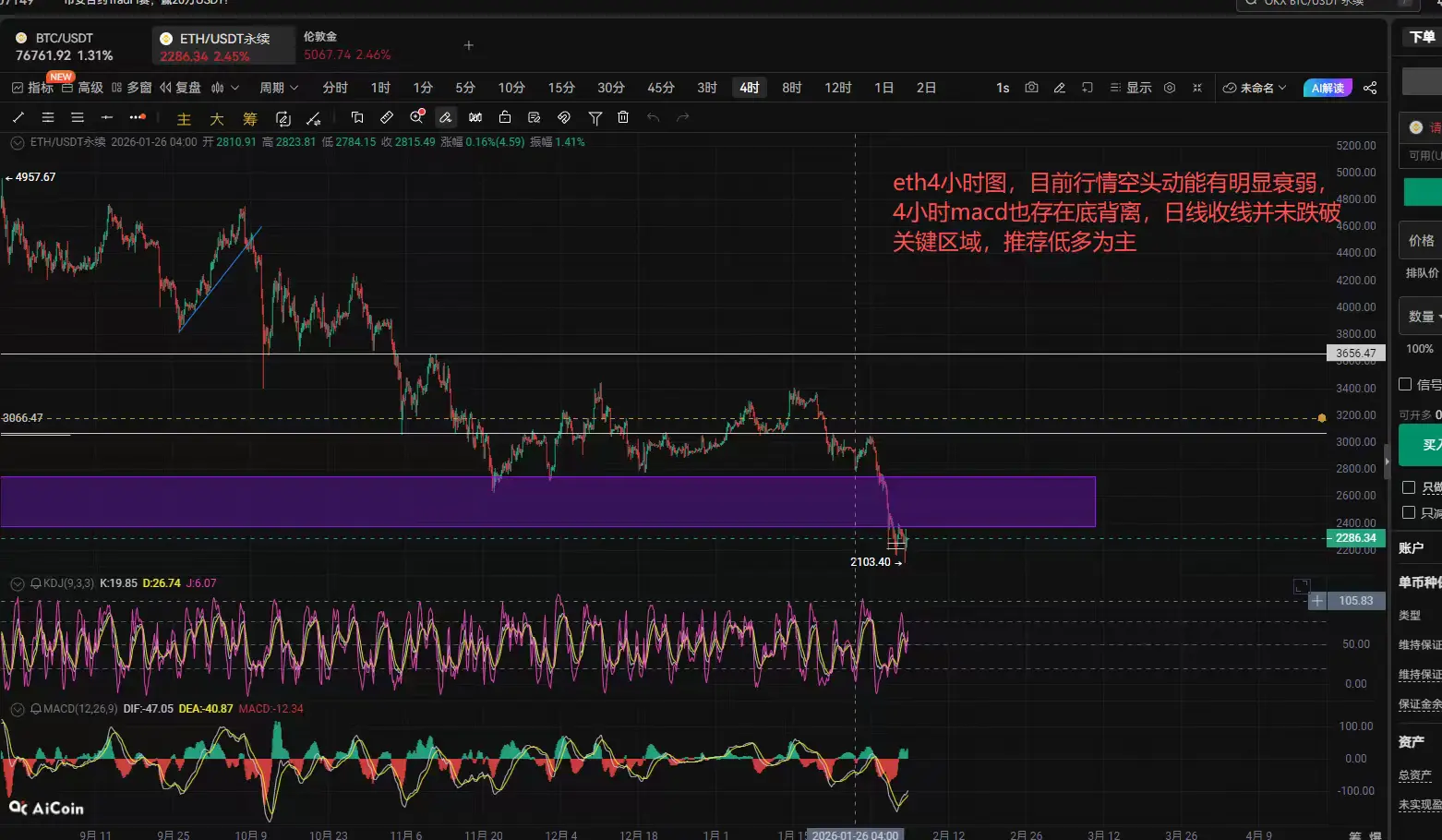Viewport: 1442px width, 840px height.
Task: Check the 只减 checkbox in order panel
Action: pos(1409,512)
